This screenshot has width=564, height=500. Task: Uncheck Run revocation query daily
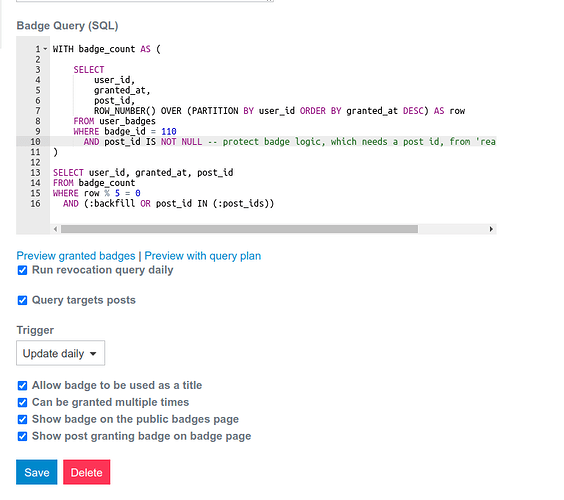[x=22, y=270]
